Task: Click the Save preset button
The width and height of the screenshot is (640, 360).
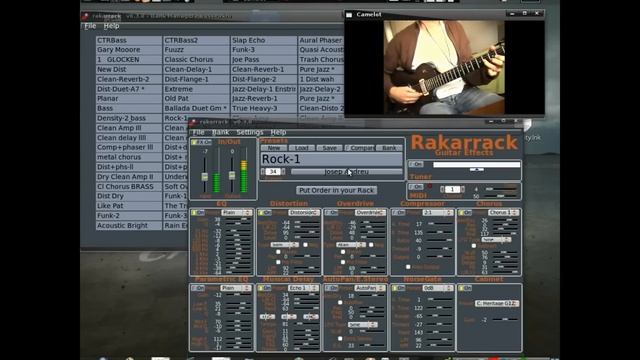Action: [x=329, y=148]
